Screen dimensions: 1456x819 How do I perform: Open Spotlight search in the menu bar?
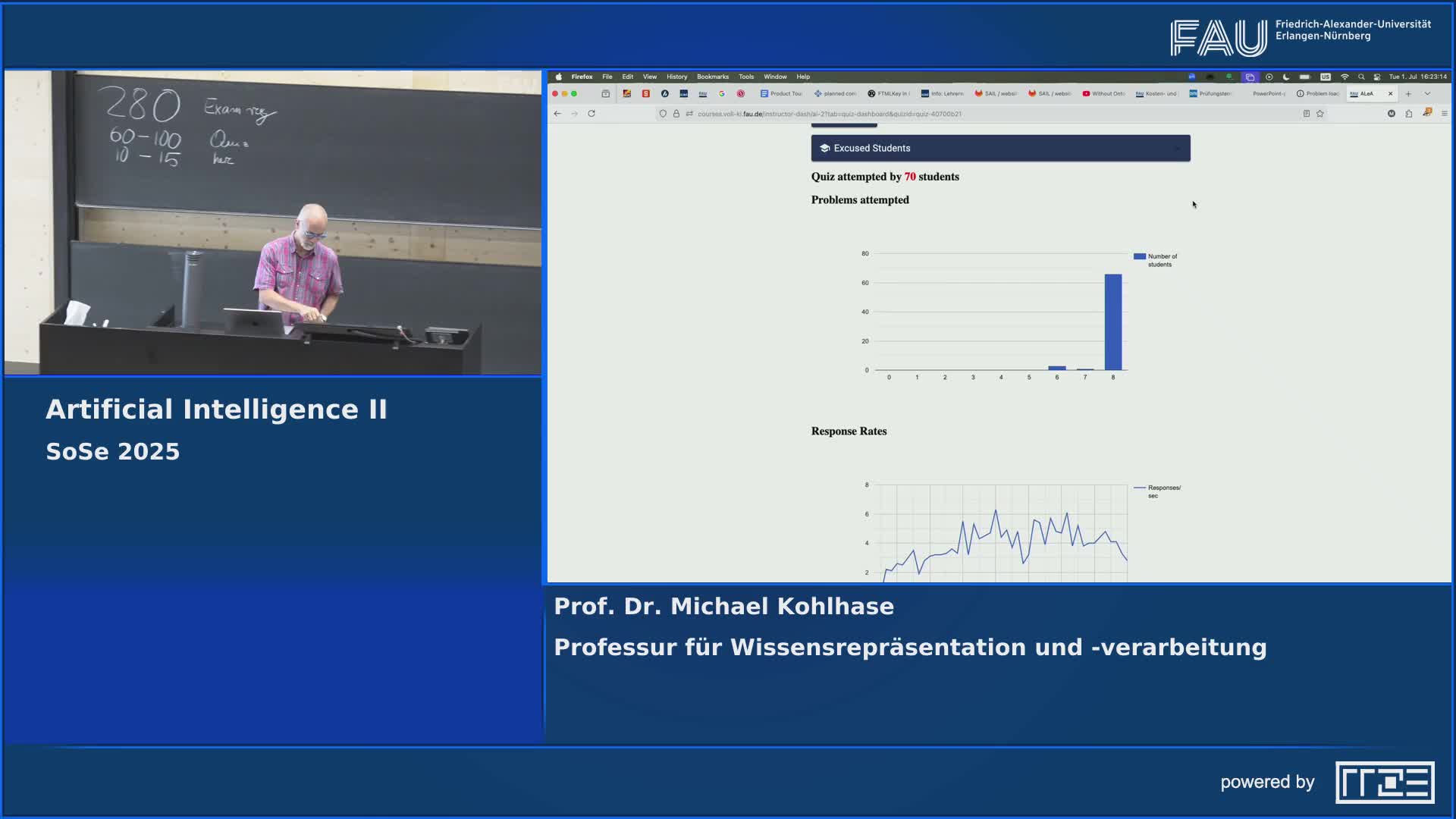tap(1361, 77)
